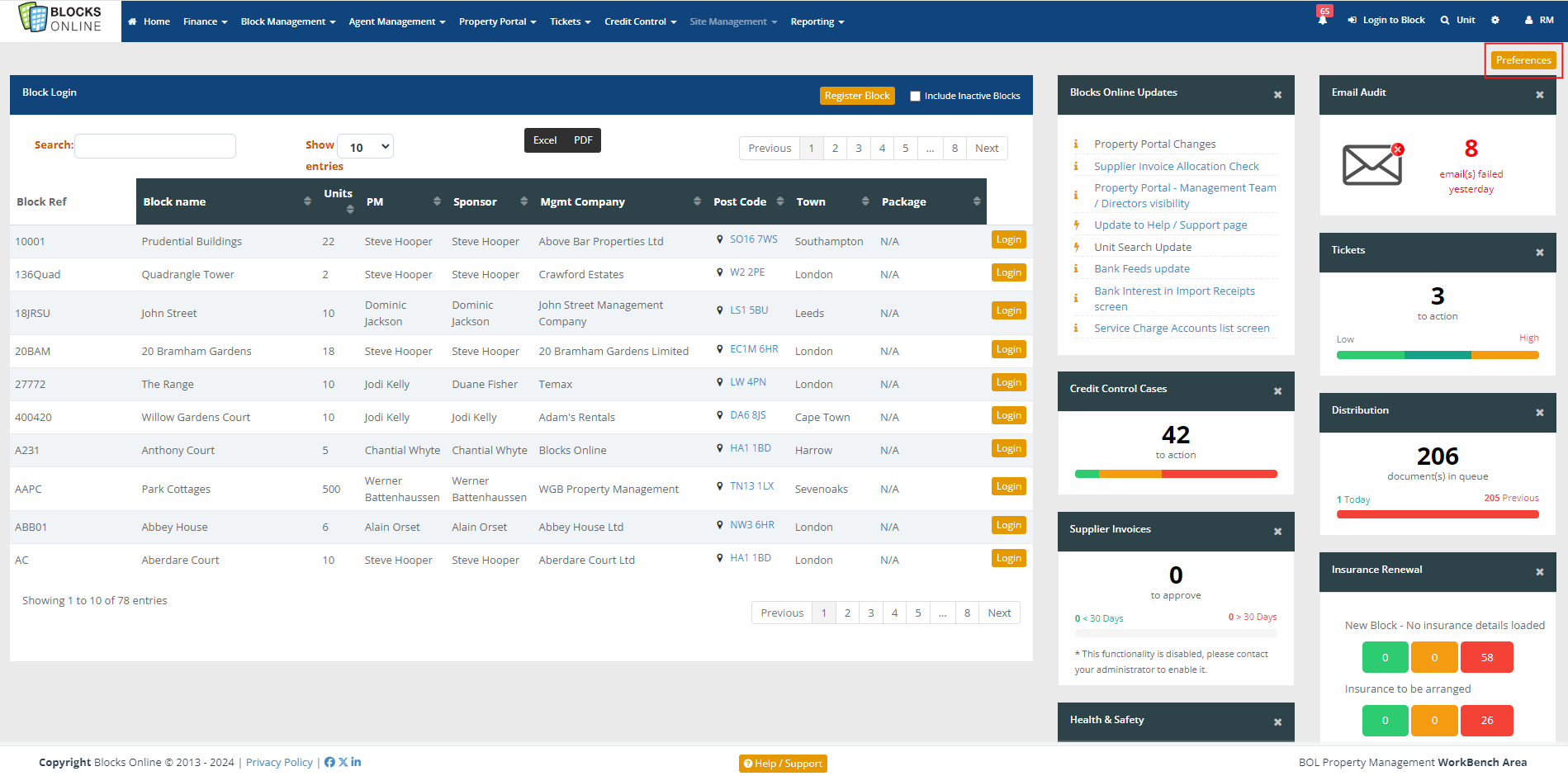Viewport: 1568px width, 776px height.
Task: Click Next in top pagination
Action: pos(987,148)
